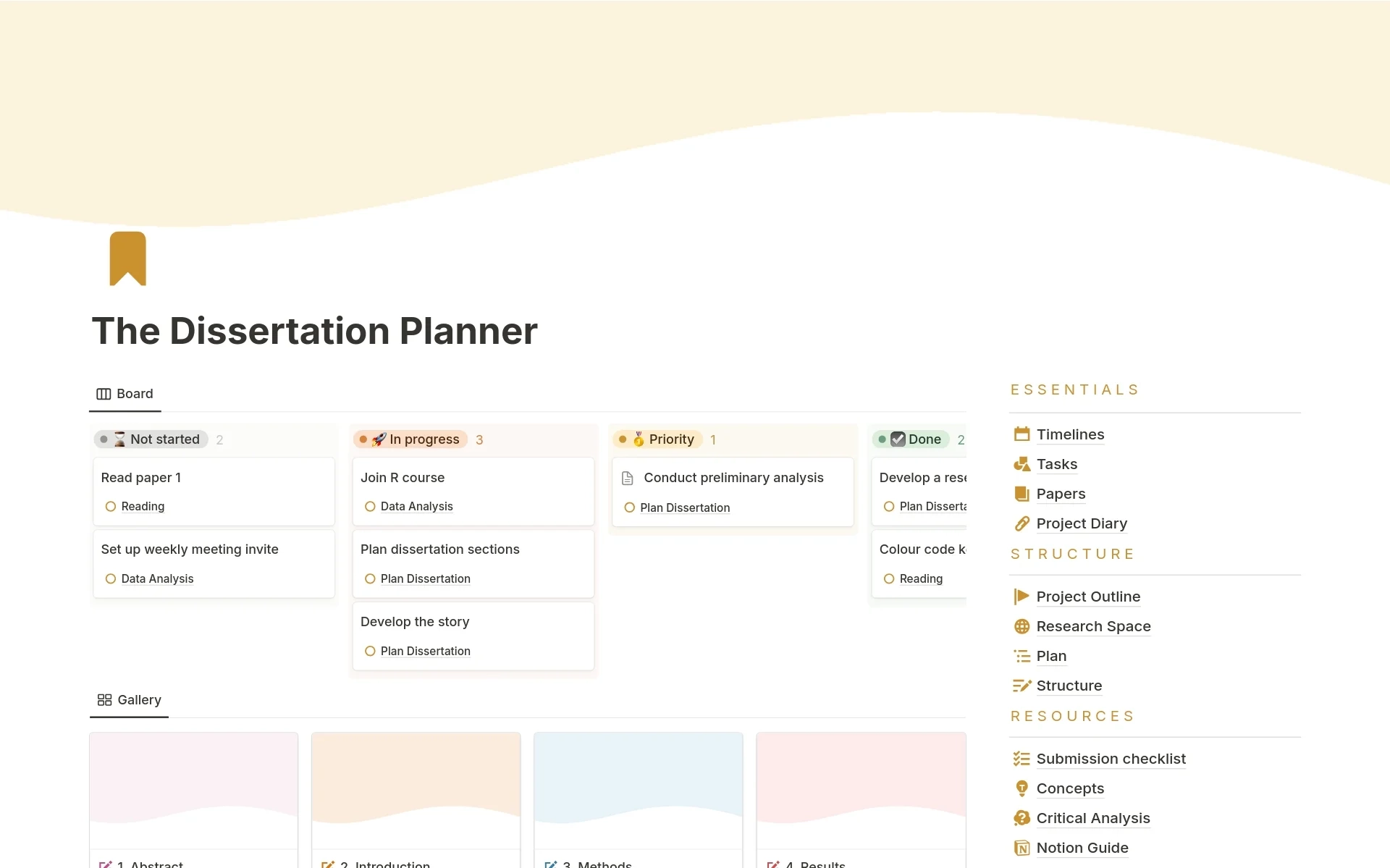Open the Plan link in Structure
This screenshot has height=868, width=1390.
pos(1051,655)
